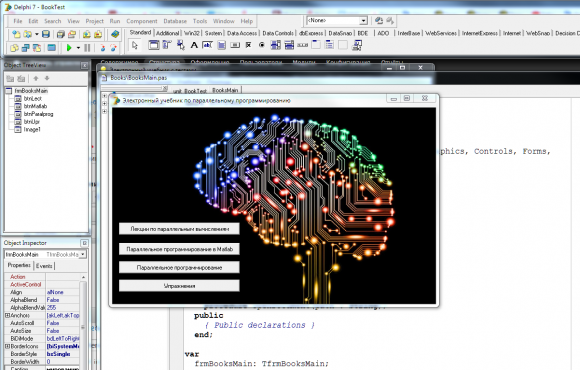Switch to the Events tab in Object Inspector

tap(44, 266)
